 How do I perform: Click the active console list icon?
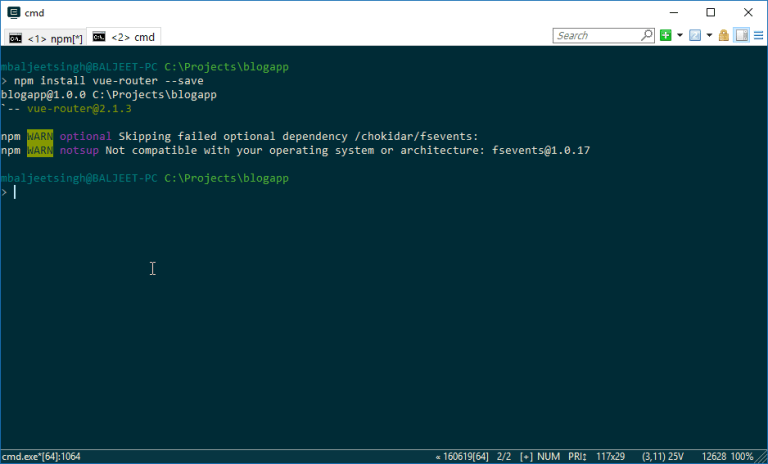point(695,35)
